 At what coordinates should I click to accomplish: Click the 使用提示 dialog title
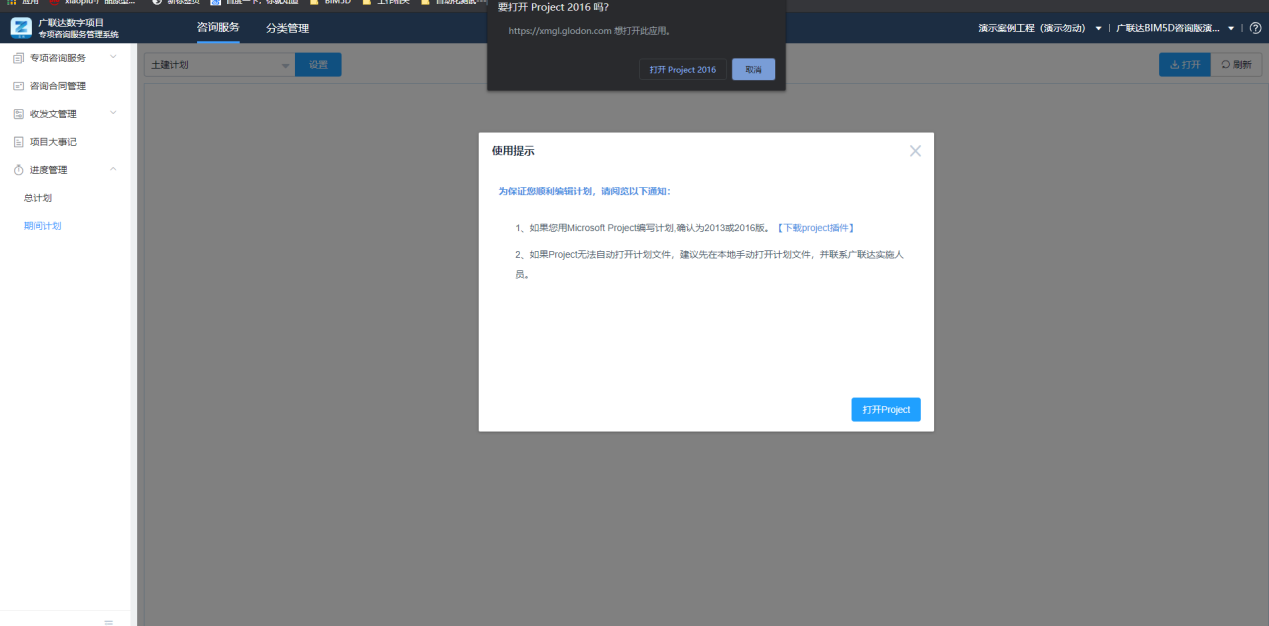pyautogui.click(x=513, y=151)
